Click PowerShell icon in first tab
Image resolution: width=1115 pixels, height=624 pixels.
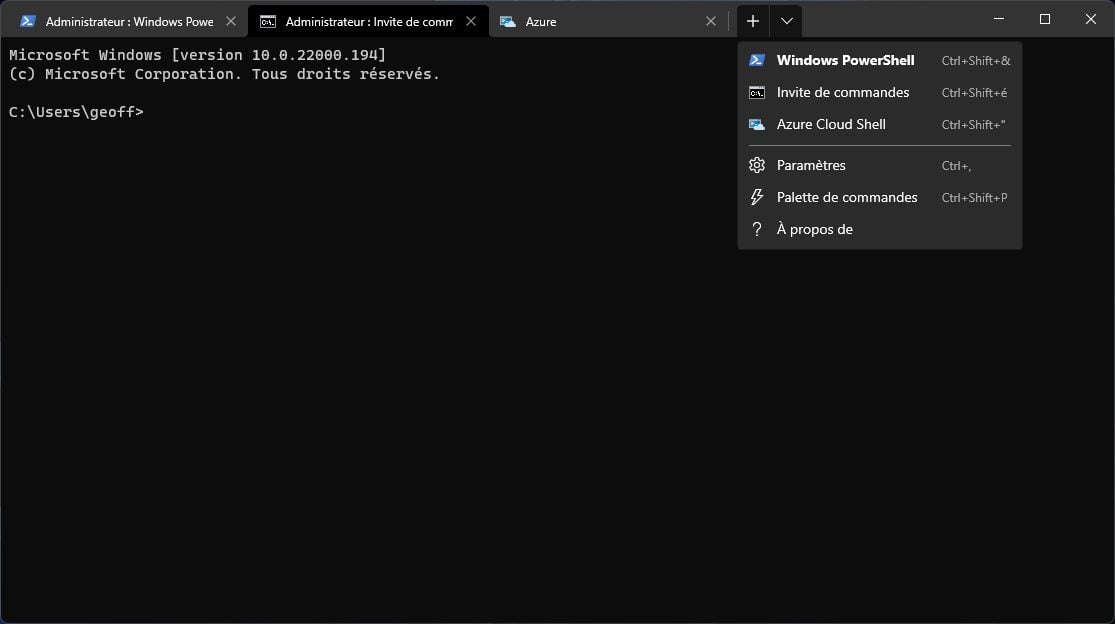coord(28,21)
